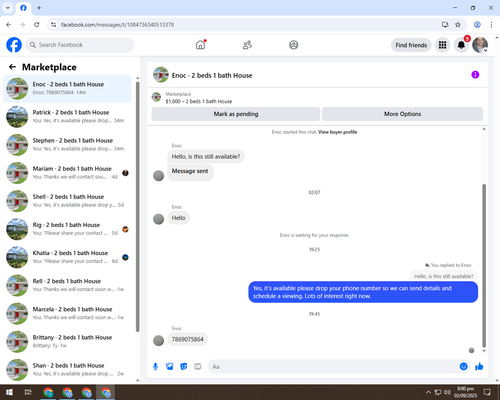Open Mariam - 2 beds 1 bath House chat
Image resolution: width=500 pixels, height=400 pixels.
pyautogui.click(x=67, y=173)
